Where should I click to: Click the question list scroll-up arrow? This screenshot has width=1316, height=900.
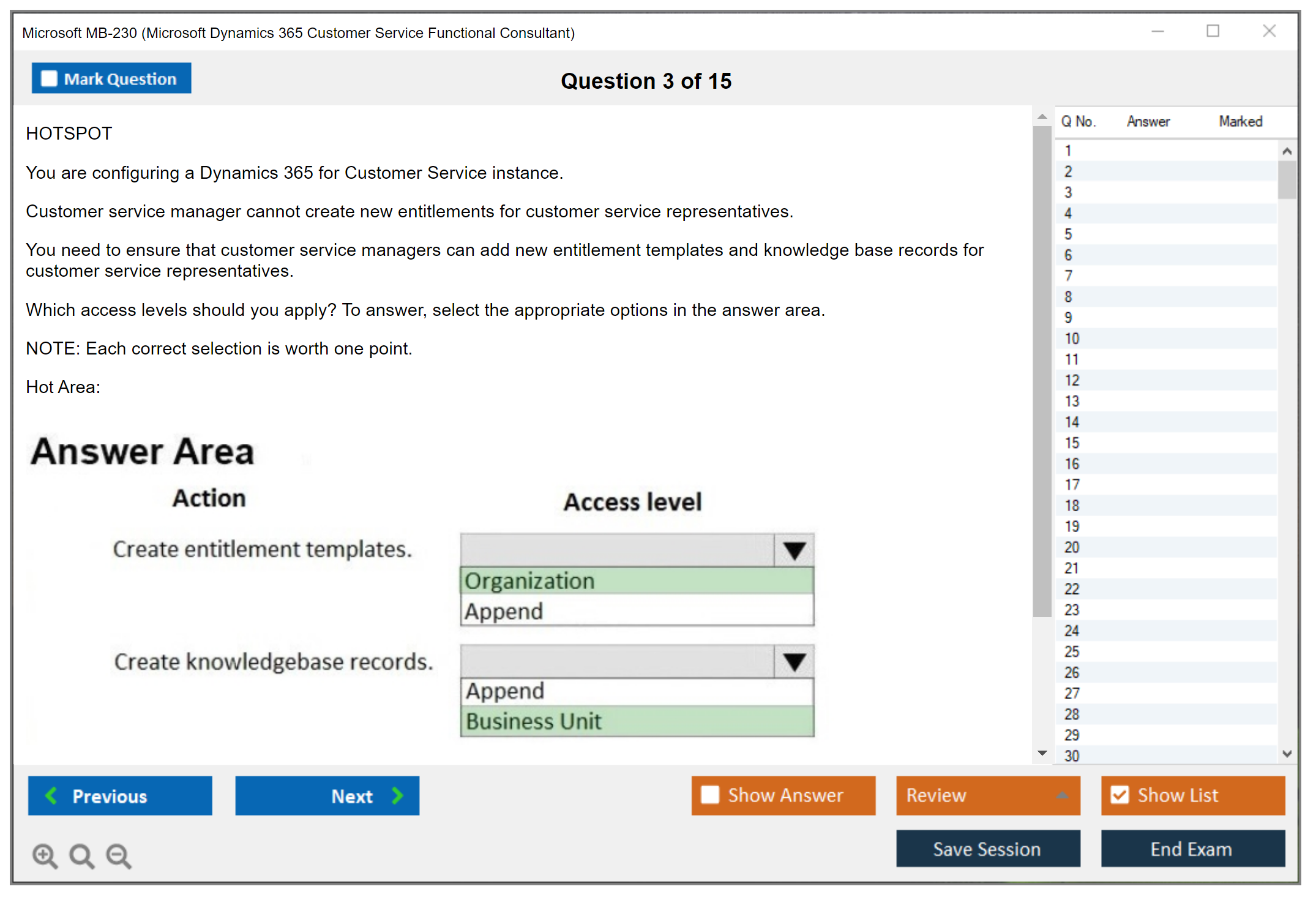click(1287, 151)
